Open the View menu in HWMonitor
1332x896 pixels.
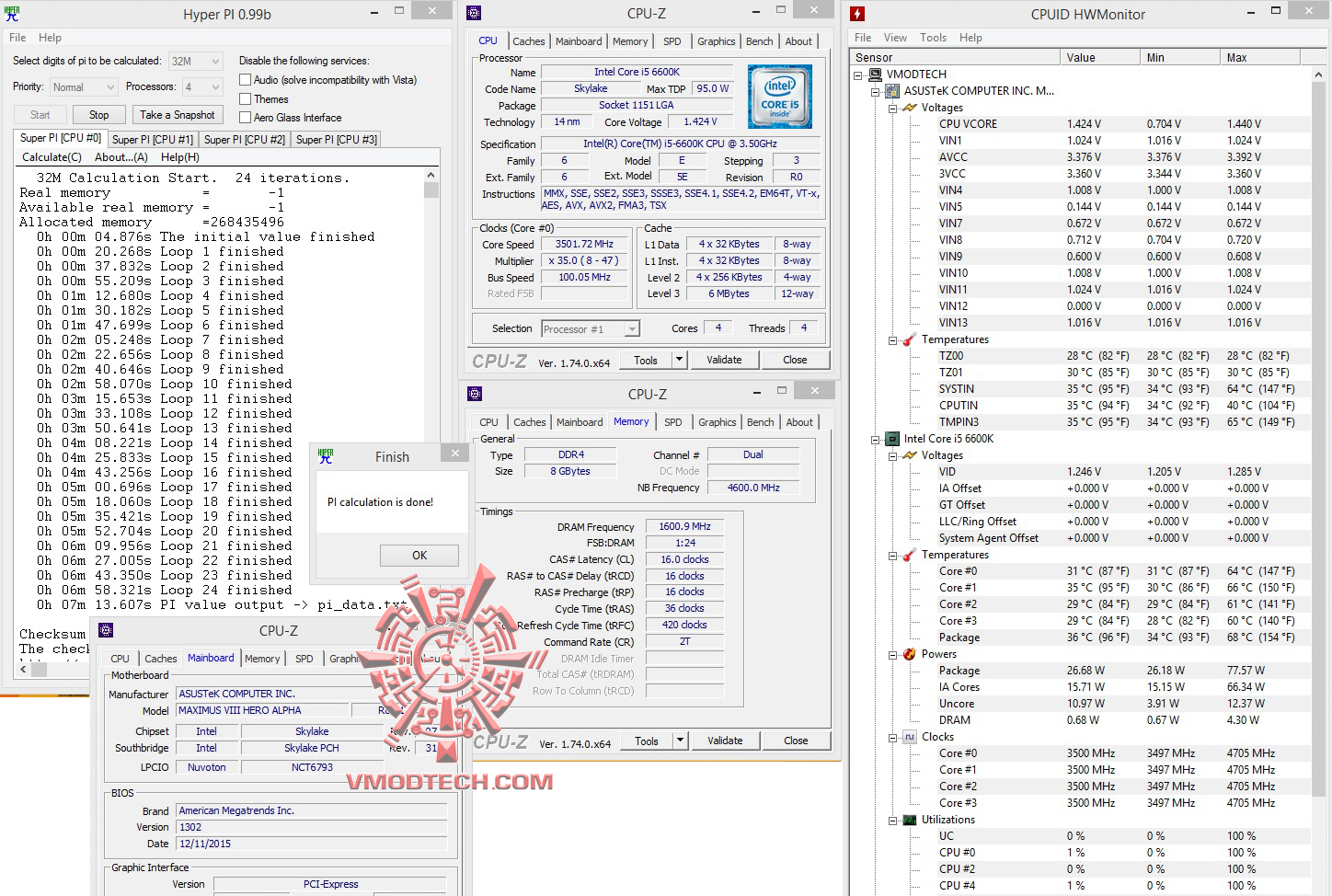pyautogui.click(x=895, y=38)
